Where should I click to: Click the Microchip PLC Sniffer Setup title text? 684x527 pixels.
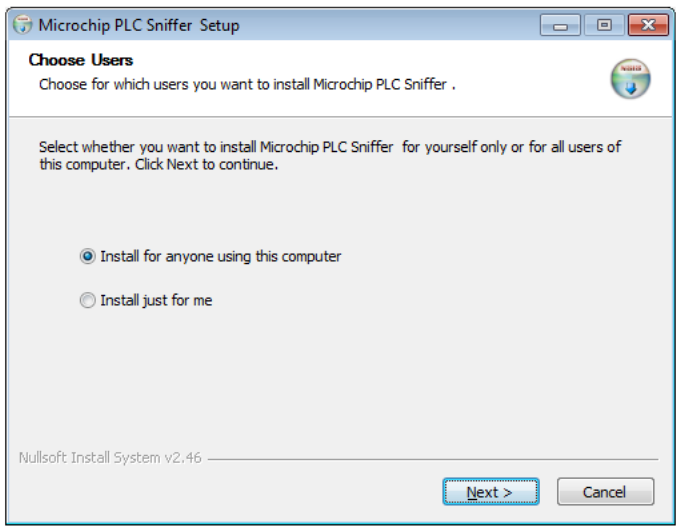pos(139,25)
